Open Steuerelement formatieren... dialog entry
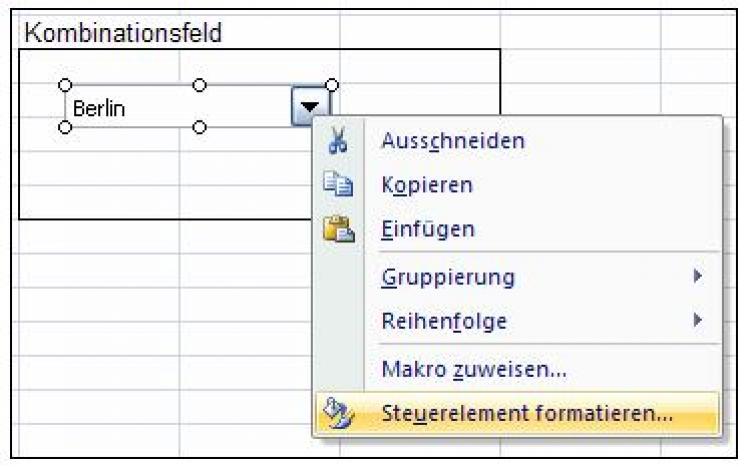 tap(527, 412)
